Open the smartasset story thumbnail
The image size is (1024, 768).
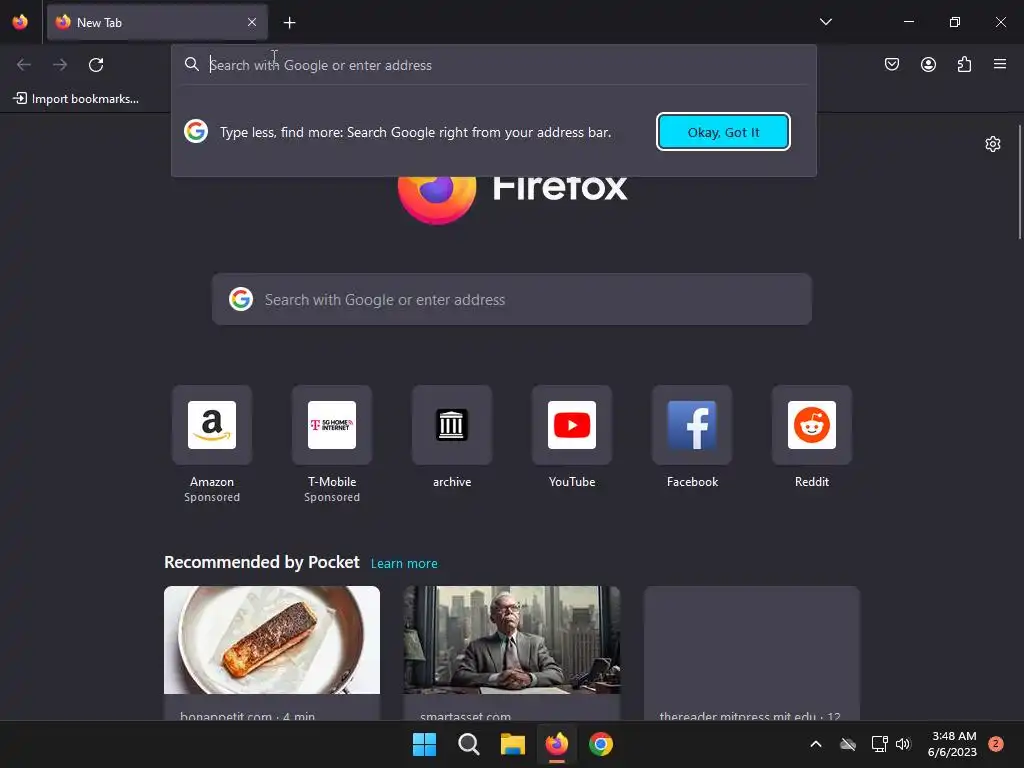pyautogui.click(x=511, y=640)
